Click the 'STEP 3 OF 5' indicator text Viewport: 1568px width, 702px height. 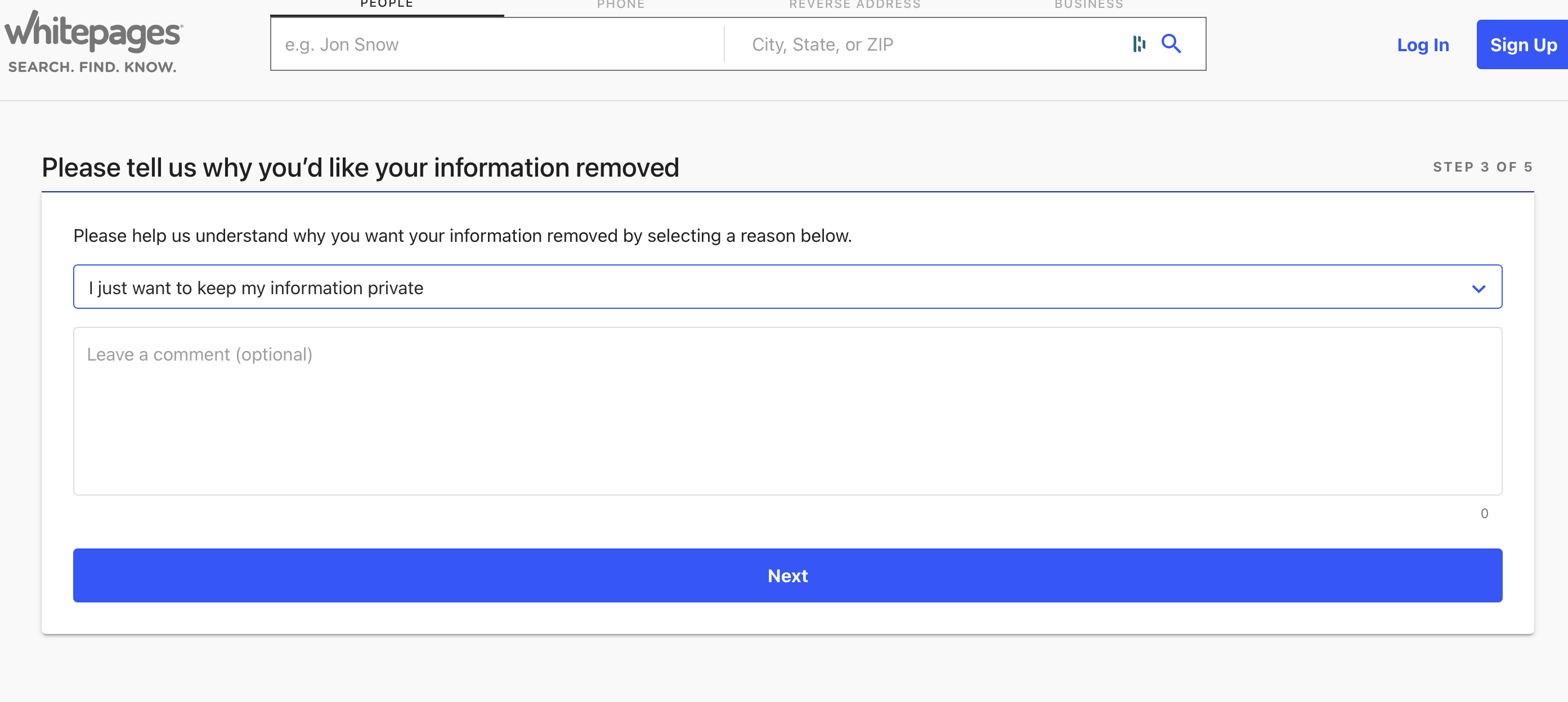coord(1483,166)
